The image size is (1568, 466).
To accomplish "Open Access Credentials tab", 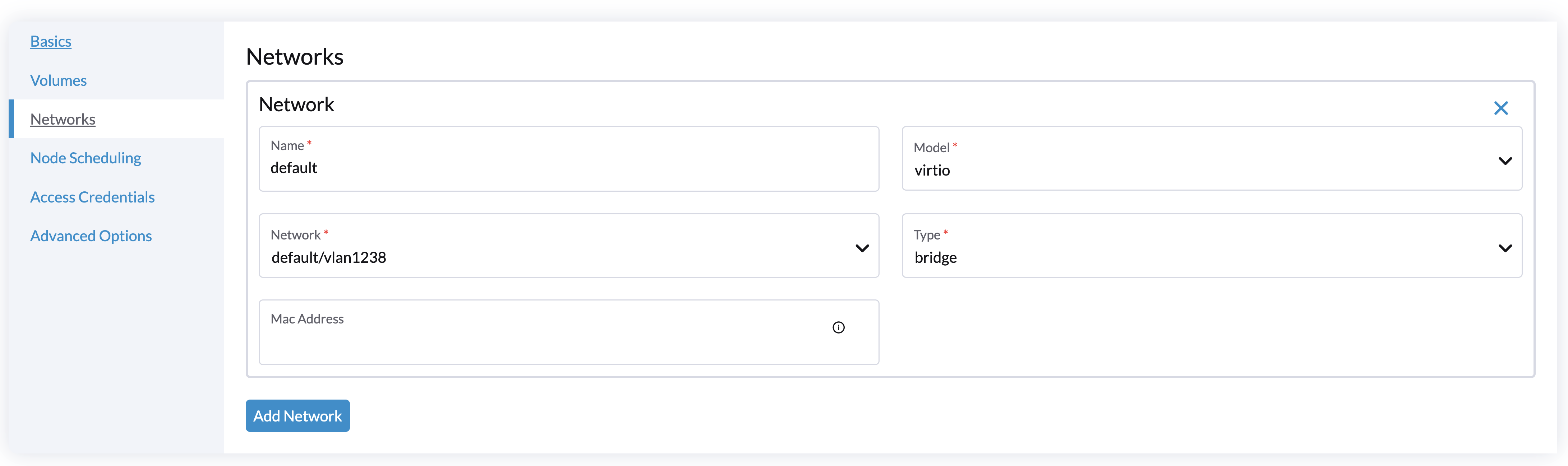I will (x=93, y=197).
